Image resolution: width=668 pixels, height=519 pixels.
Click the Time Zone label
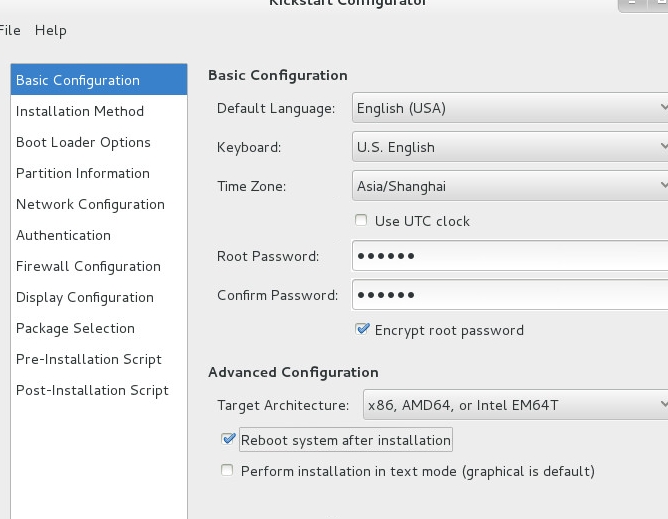point(251,186)
